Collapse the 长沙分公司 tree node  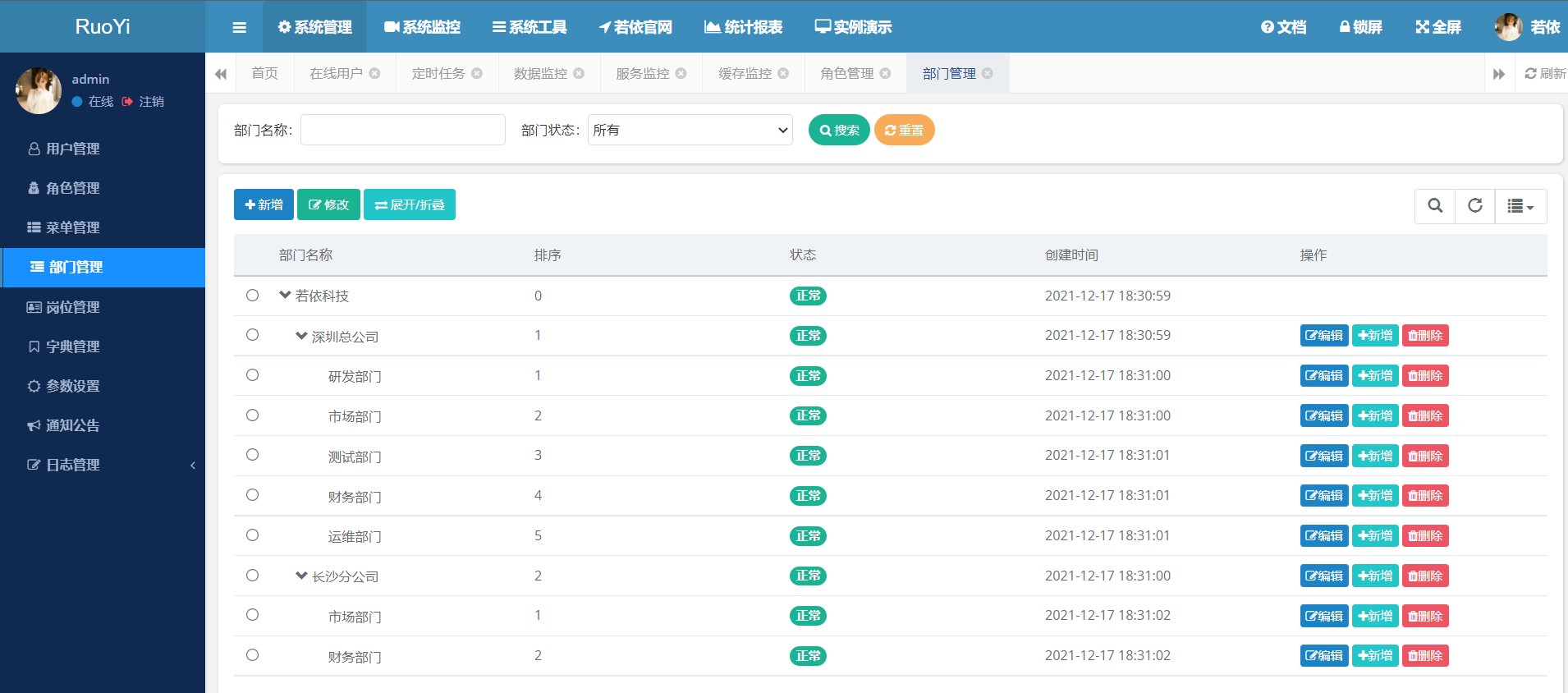coord(301,576)
